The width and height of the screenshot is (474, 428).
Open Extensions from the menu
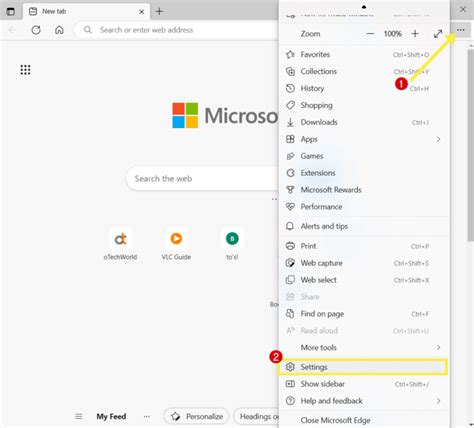(x=364, y=173)
